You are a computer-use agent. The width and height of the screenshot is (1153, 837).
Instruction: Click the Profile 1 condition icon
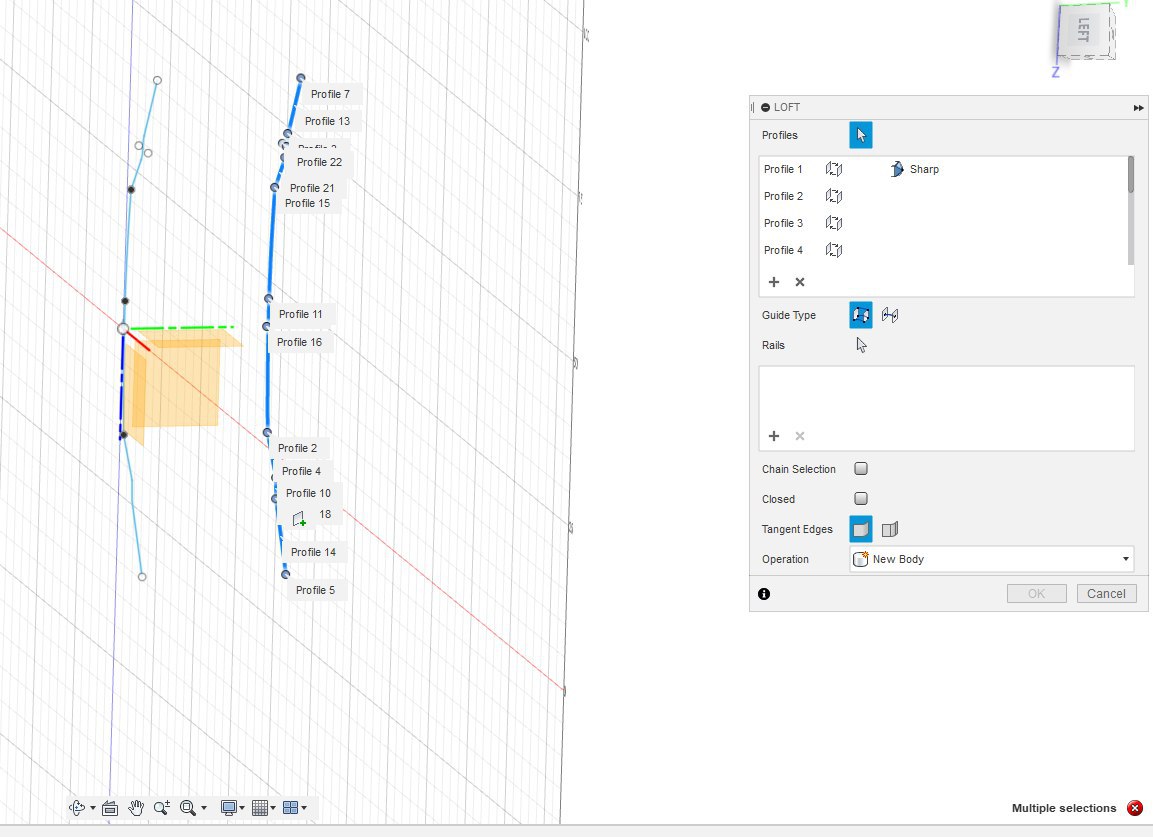coord(834,169)
